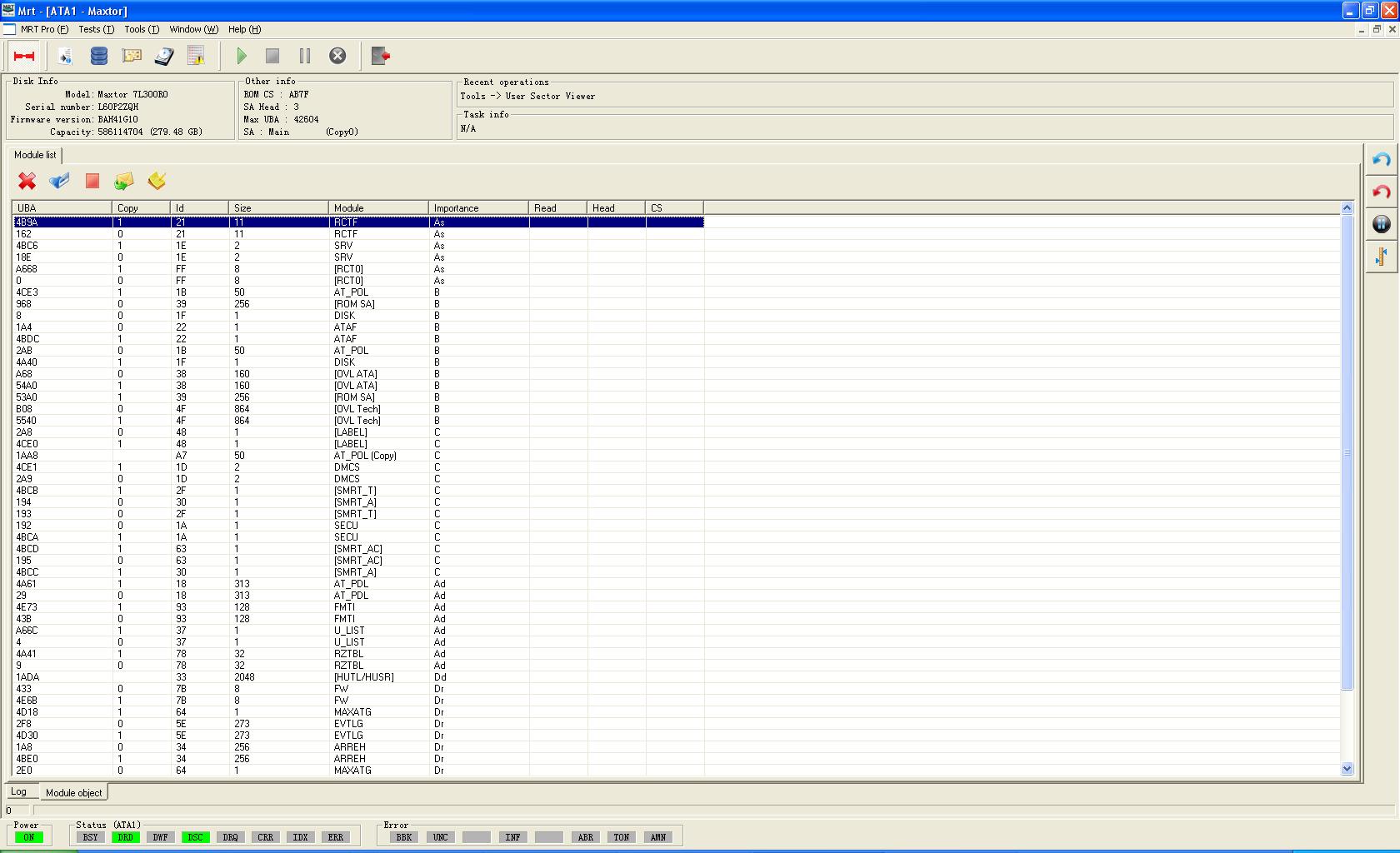Click the blue curved arrow side button

tap(1381, 160)
